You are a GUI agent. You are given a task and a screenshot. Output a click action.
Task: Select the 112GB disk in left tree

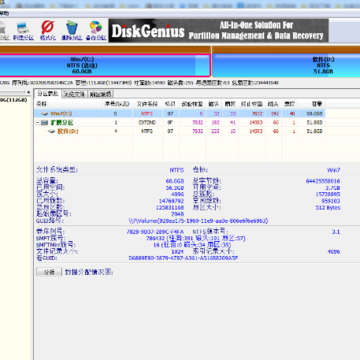(13, 100)
